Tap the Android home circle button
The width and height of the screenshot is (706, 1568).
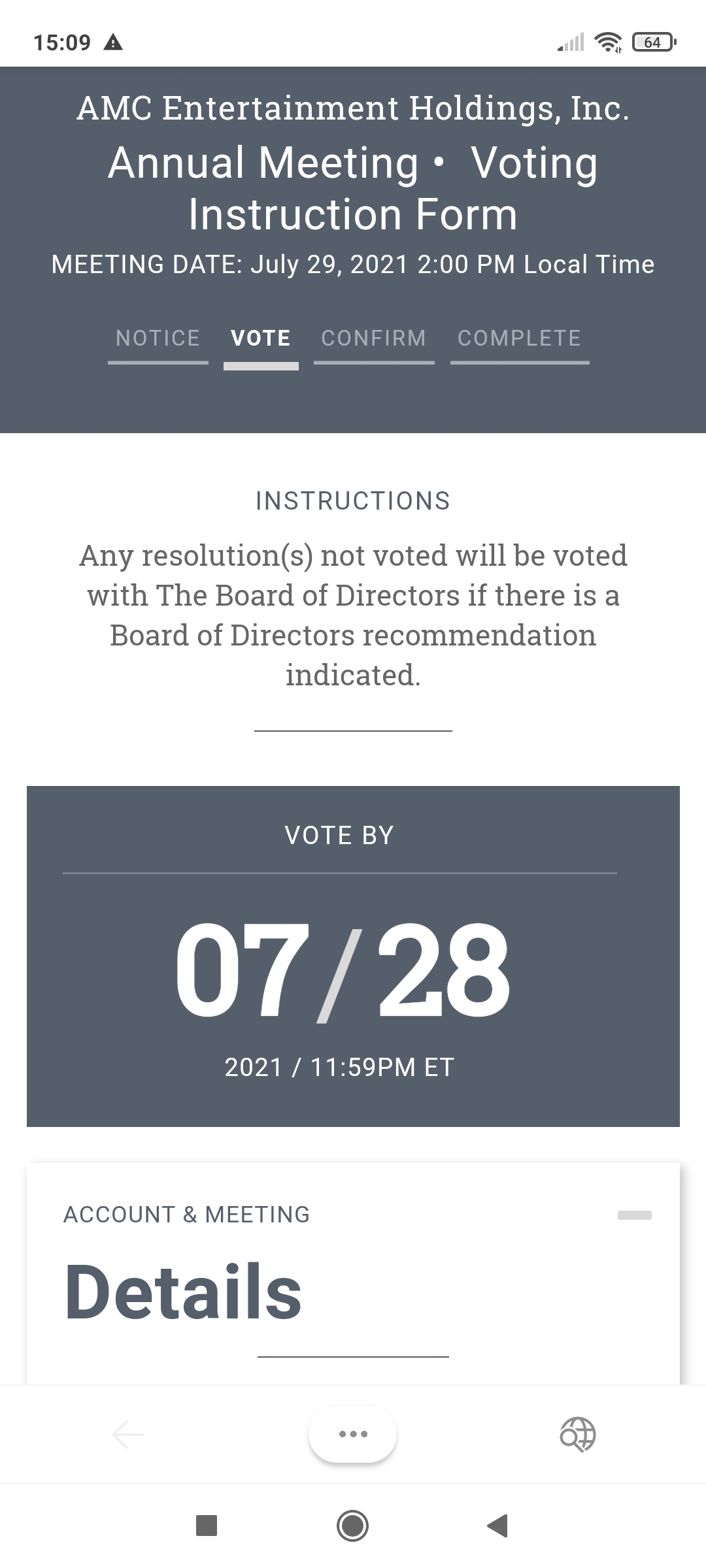352,1526
